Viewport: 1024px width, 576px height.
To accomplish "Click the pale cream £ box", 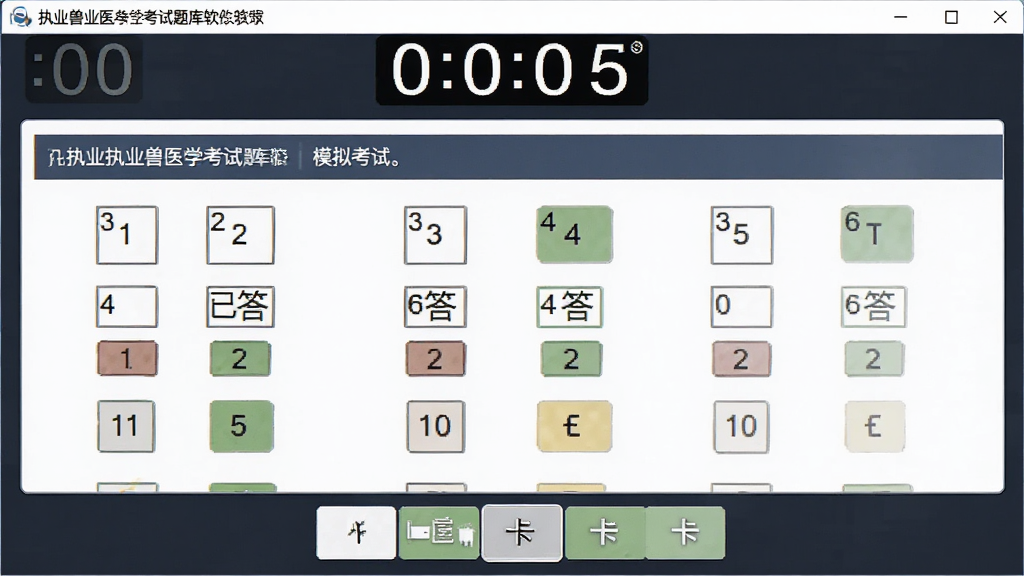I will tap(875, 426).
